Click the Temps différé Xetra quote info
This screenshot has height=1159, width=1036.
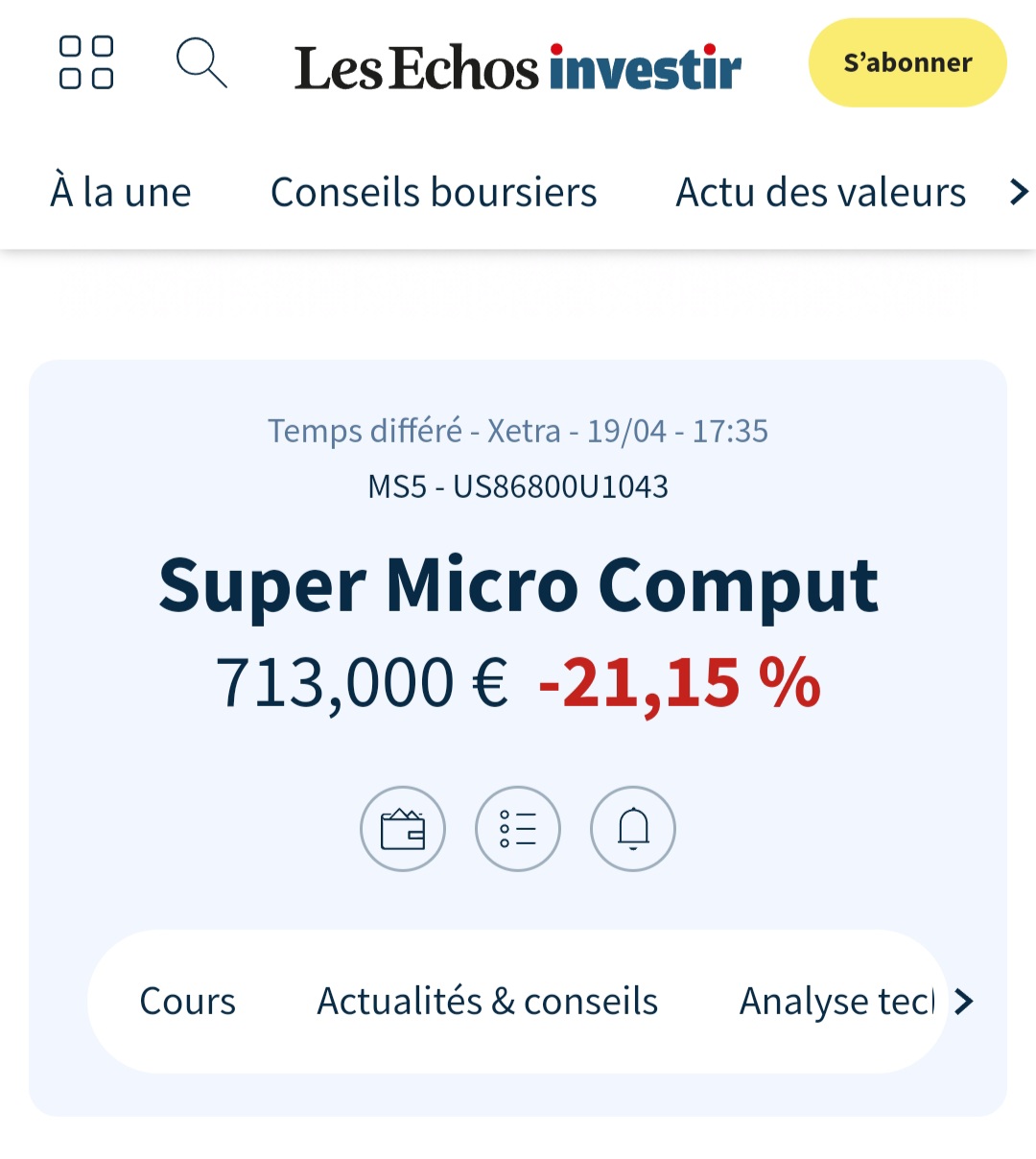click(x=518, y=431)
